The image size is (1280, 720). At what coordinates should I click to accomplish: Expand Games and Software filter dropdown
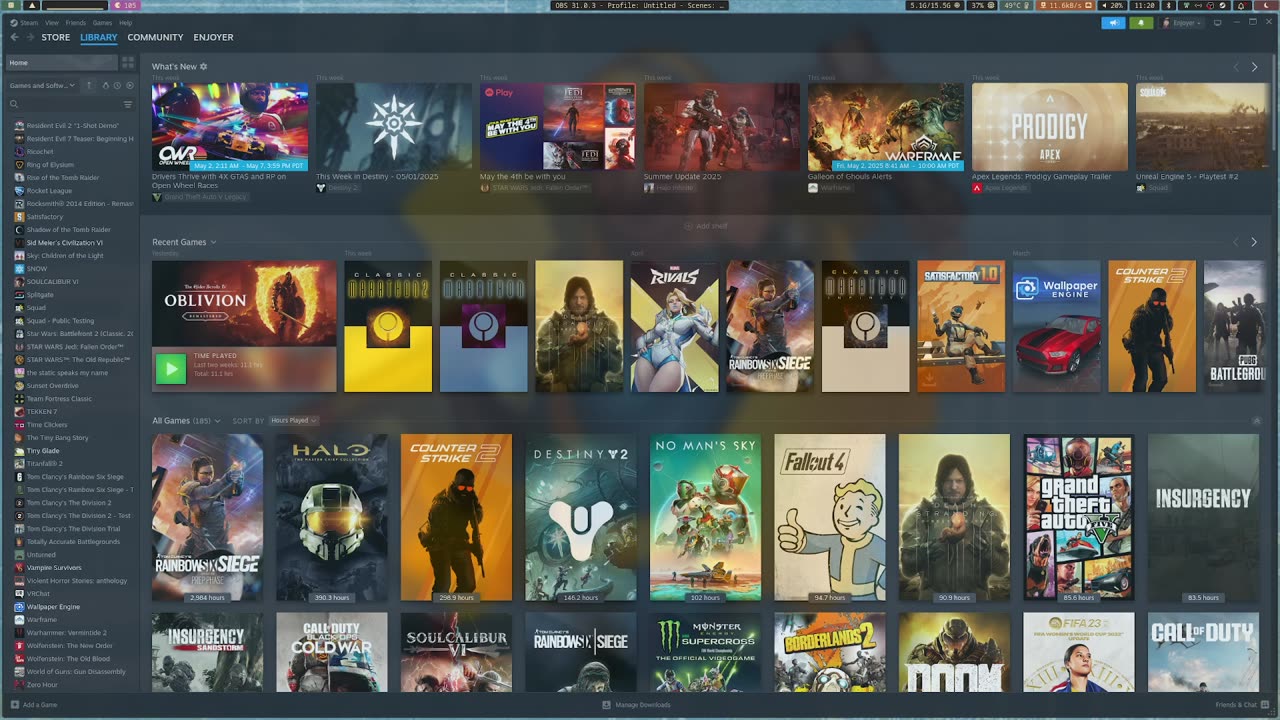pos(42,85)
